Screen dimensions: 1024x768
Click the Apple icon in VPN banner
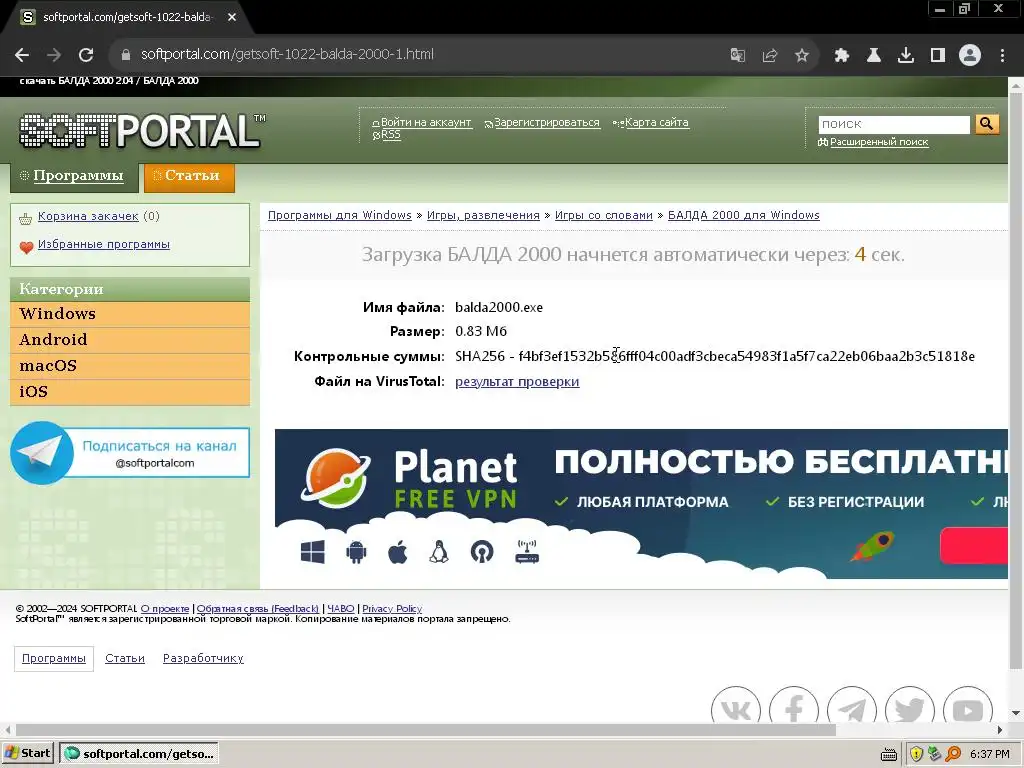point(398,552)
